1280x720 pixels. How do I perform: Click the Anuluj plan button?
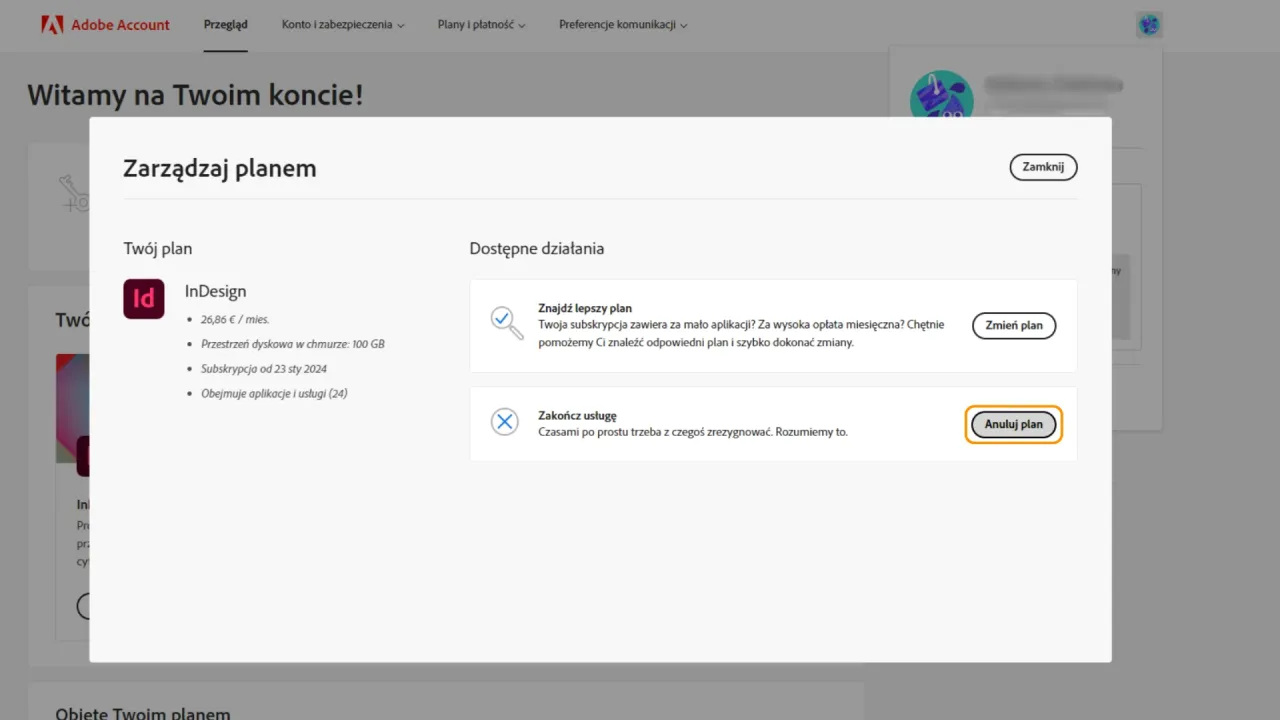[x=1013, y=424]
